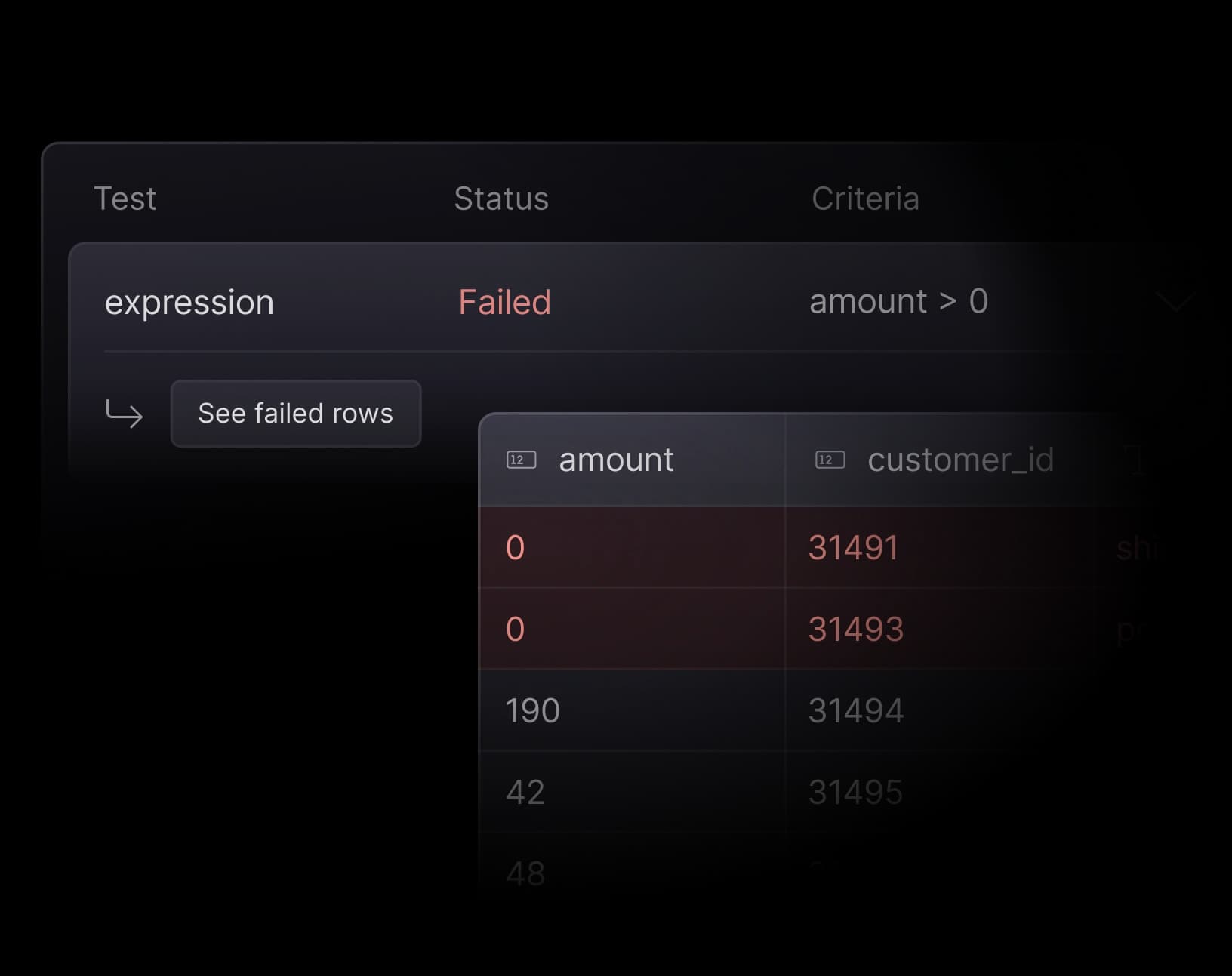Select the Test column header

point(125,199)
